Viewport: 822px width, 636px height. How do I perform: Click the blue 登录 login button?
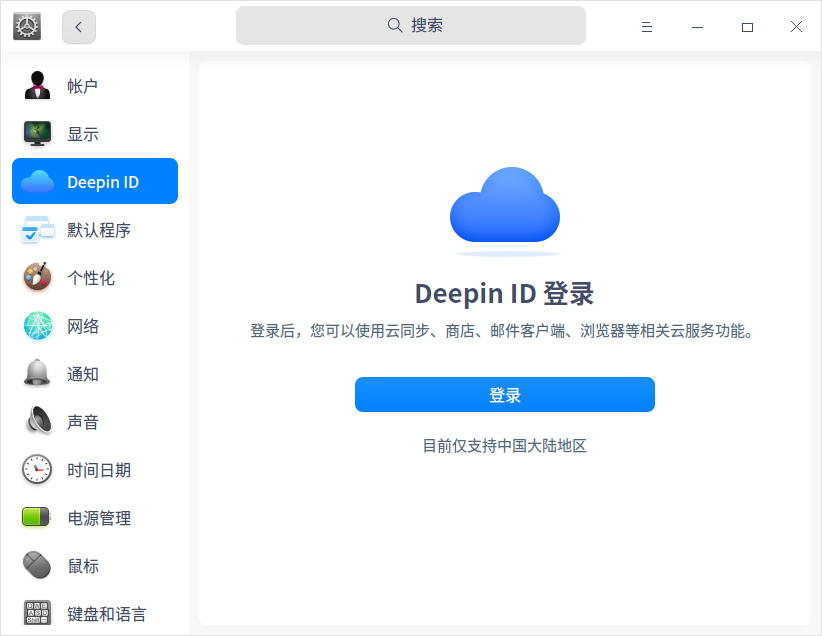click(505, 394)
